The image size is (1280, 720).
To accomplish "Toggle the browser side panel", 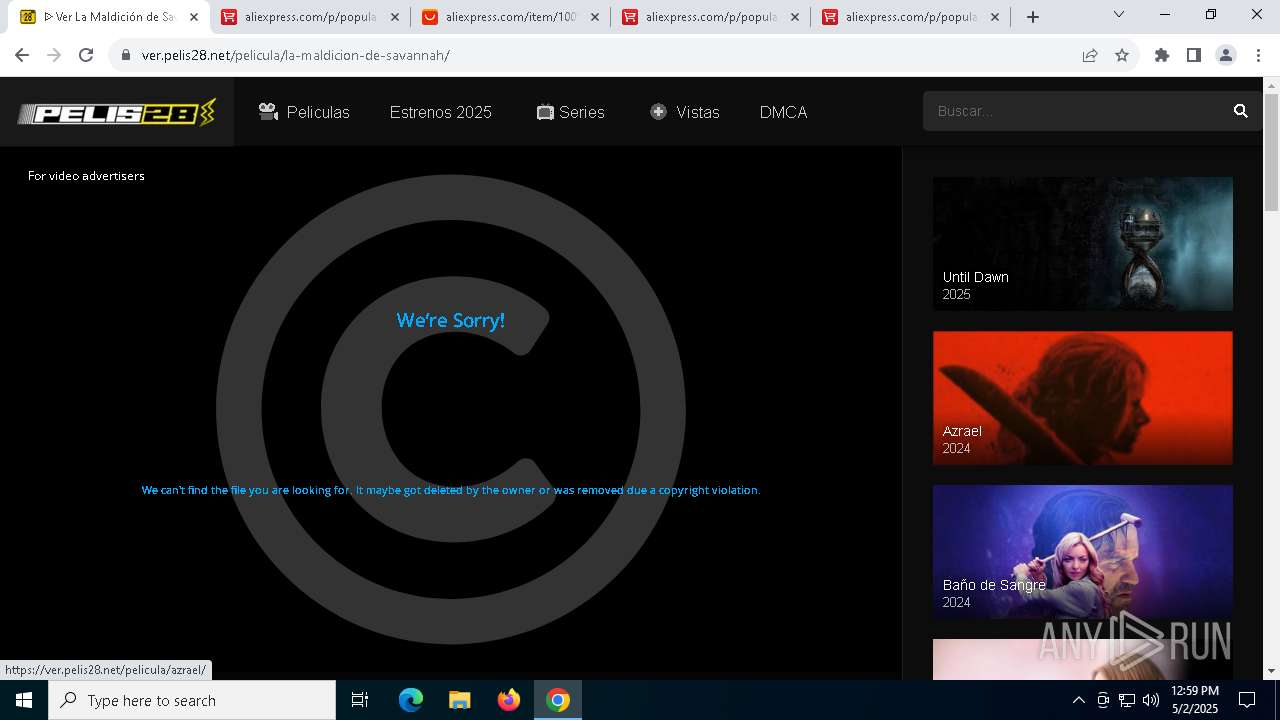I will pyautogui.click(x=1194, y=55).
